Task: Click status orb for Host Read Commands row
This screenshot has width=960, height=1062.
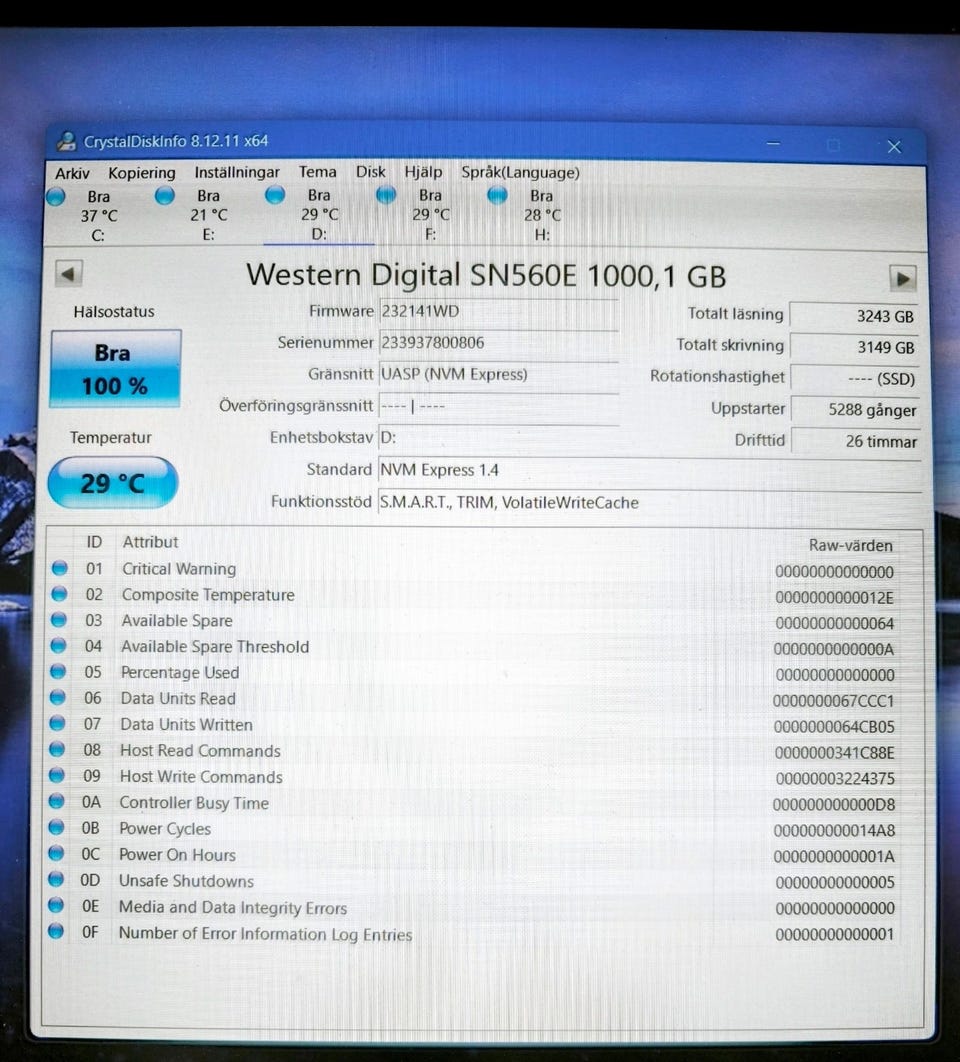Action: pos(57,749)
